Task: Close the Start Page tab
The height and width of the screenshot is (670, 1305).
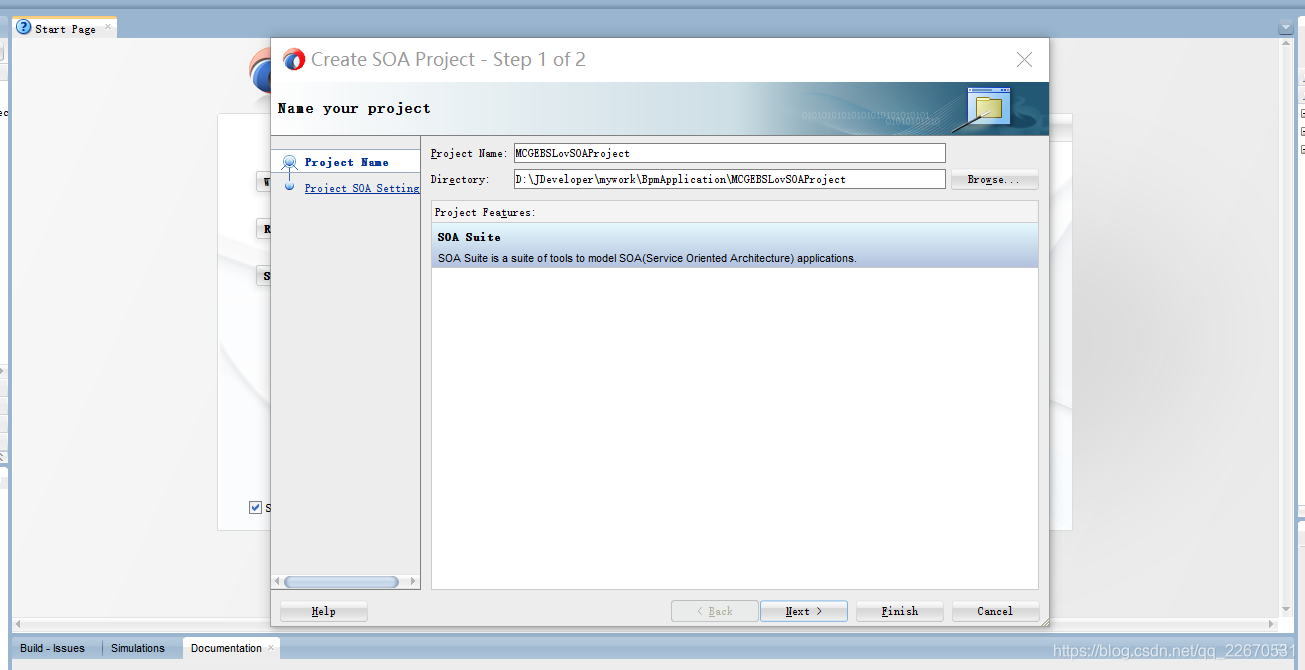Action: (x=108, y=27)
